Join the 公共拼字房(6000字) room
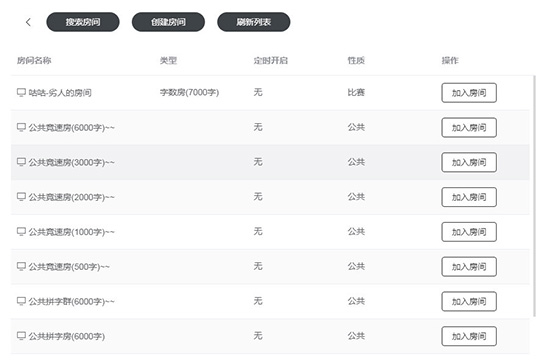Image resolution: width=540 pixels, height=360 pixels. (469, 336)
